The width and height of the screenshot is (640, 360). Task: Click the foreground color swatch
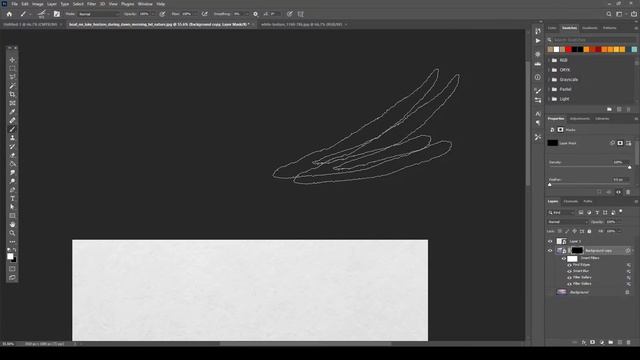pos(10,256)
